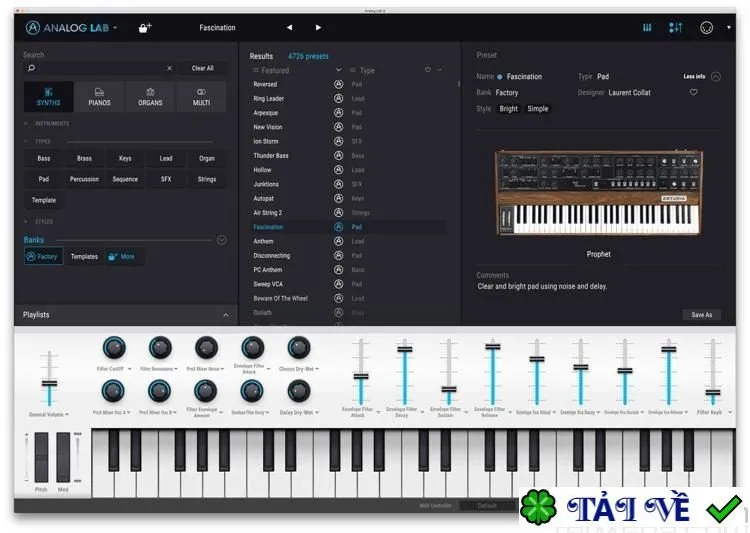Open the MIDI settings round icon

pos(706,28)
